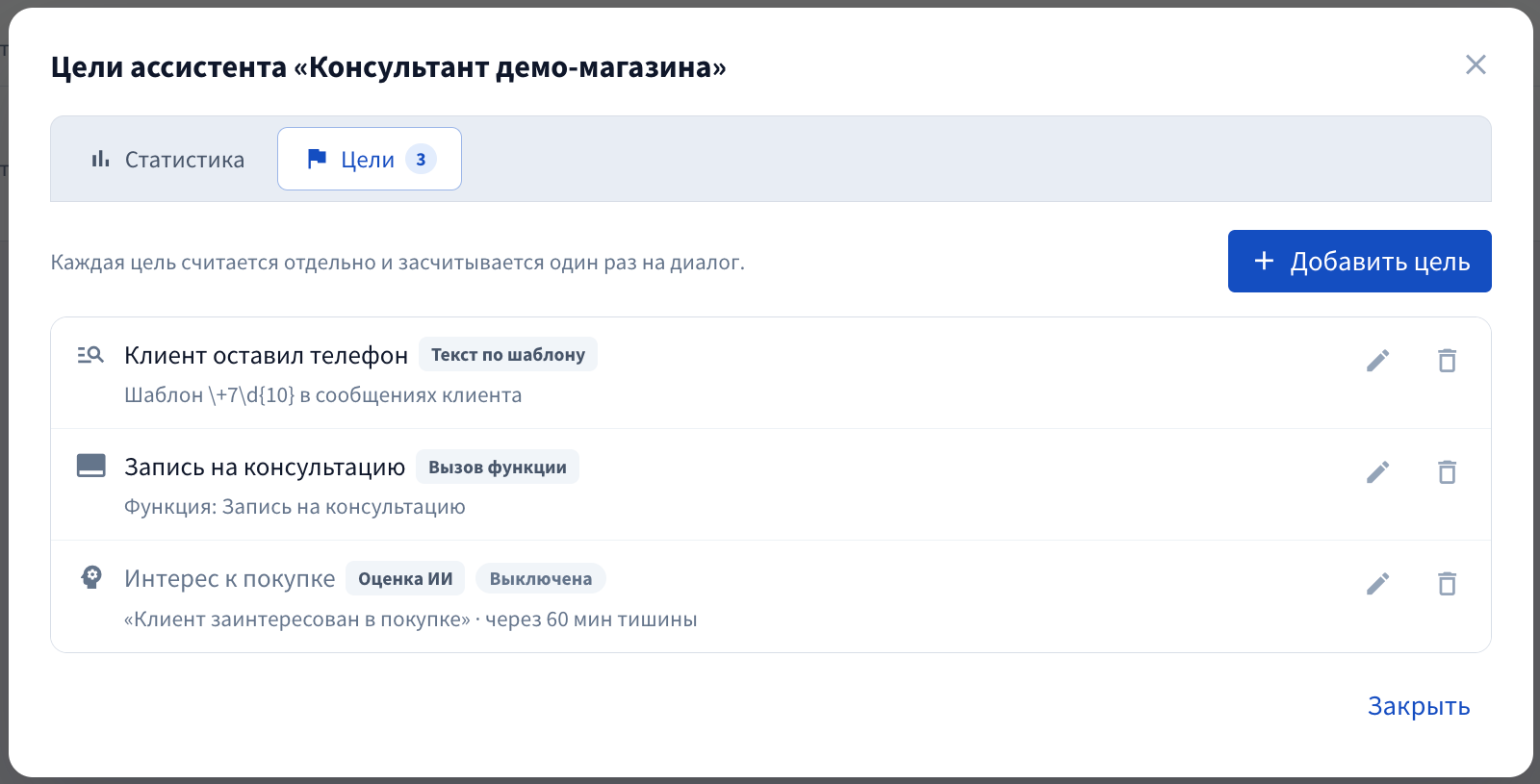Select the «Цели» tab
This screenshot has height=784, width=1540.
click(x=370, y=159)
